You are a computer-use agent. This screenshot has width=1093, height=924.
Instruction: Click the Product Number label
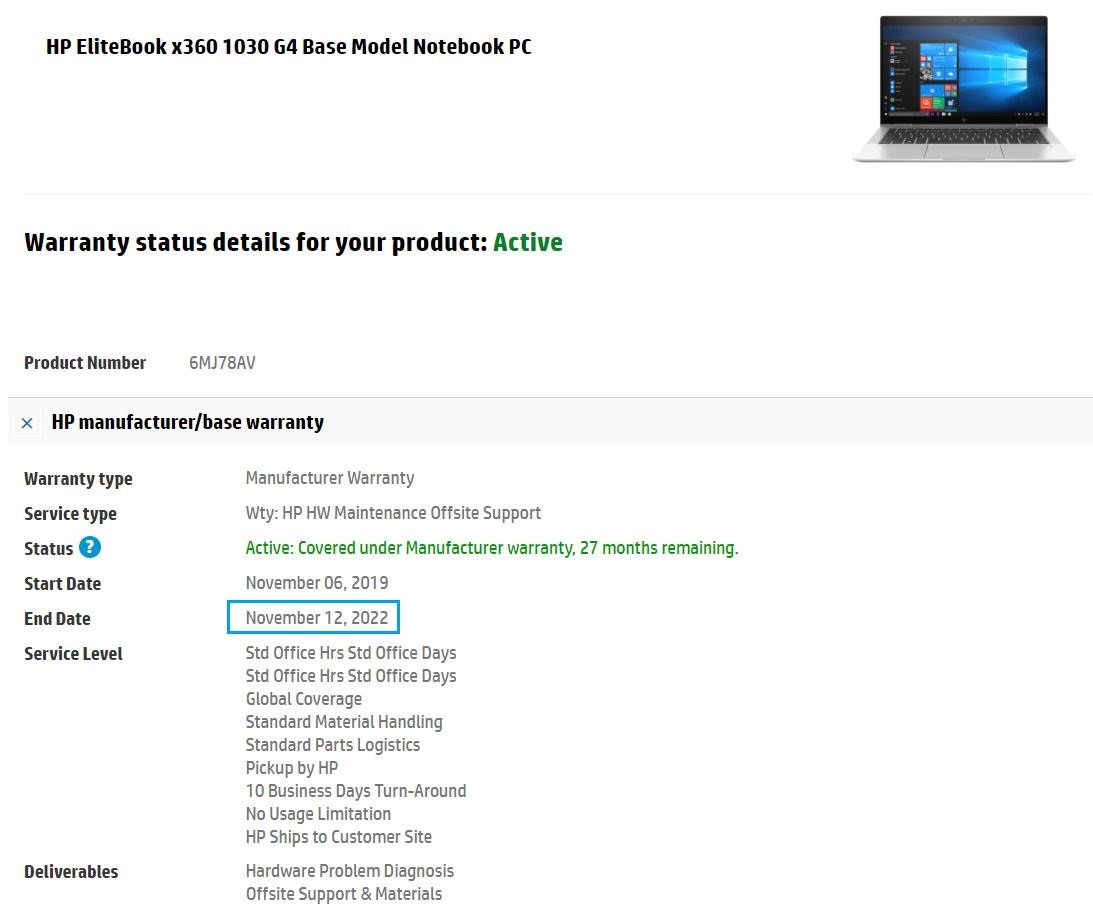click(x=85, y=363)
